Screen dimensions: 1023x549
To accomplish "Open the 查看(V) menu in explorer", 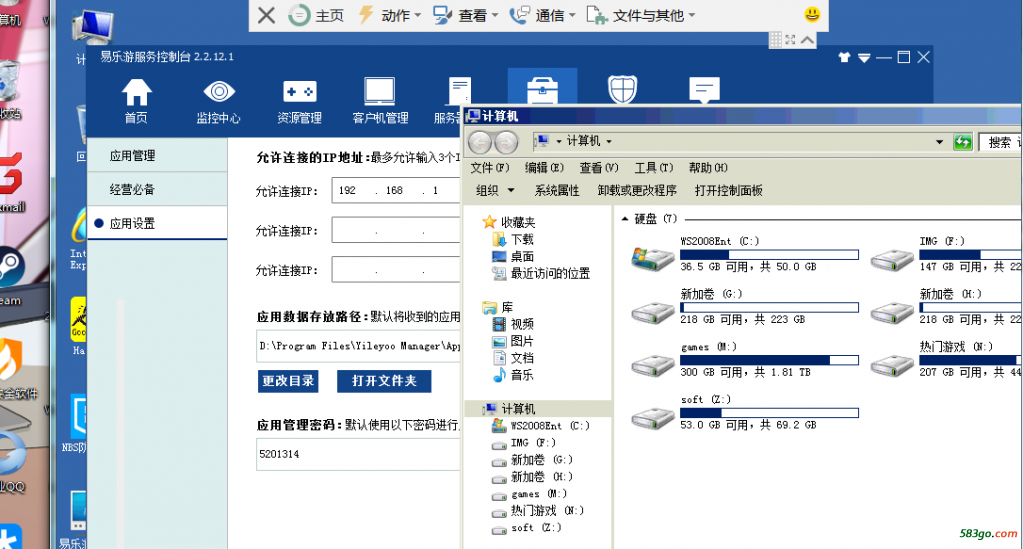I will 598,168.
